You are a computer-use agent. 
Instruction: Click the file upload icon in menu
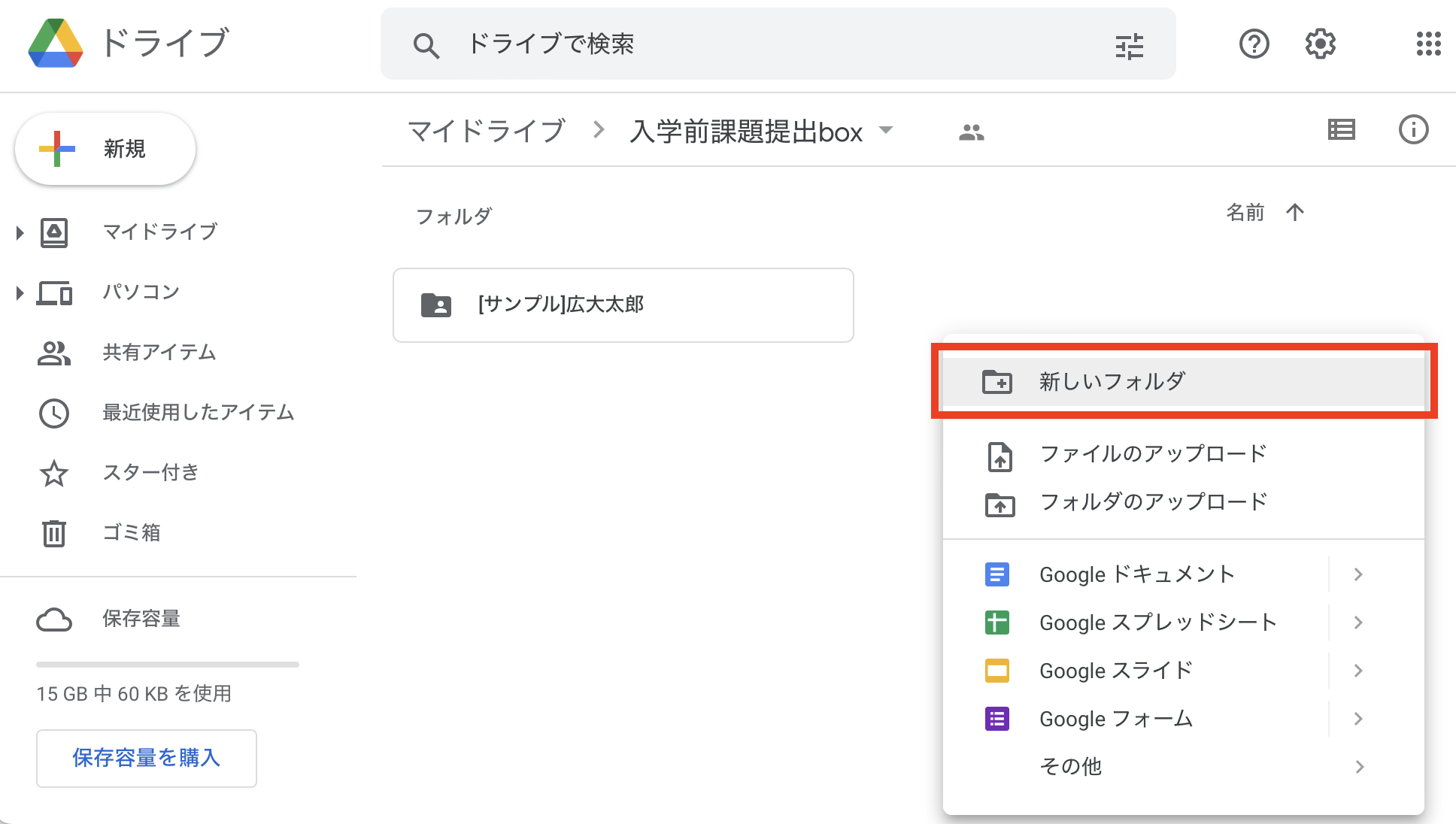tap(999, 456)
